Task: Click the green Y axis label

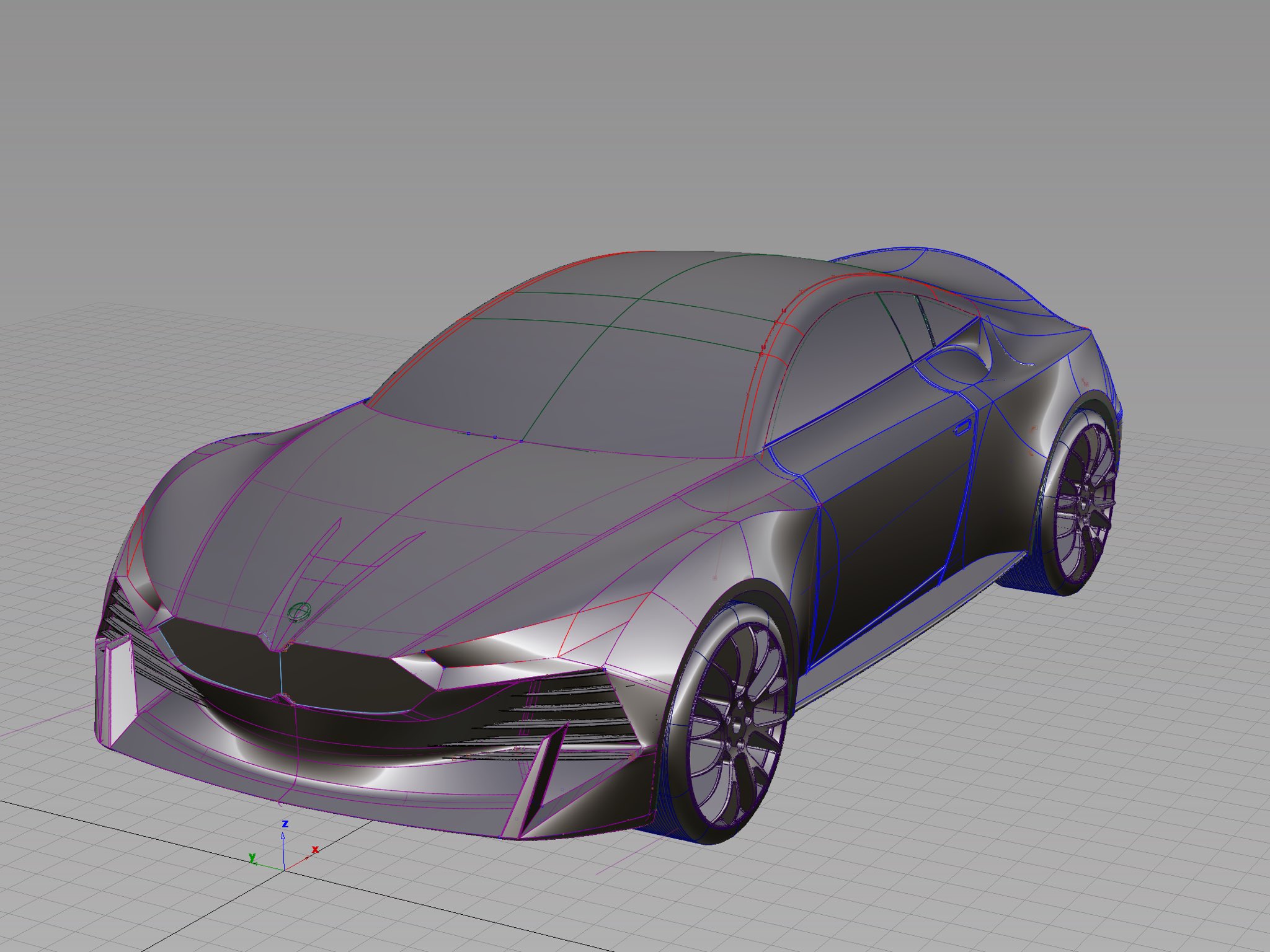Action: pos(252,858)
